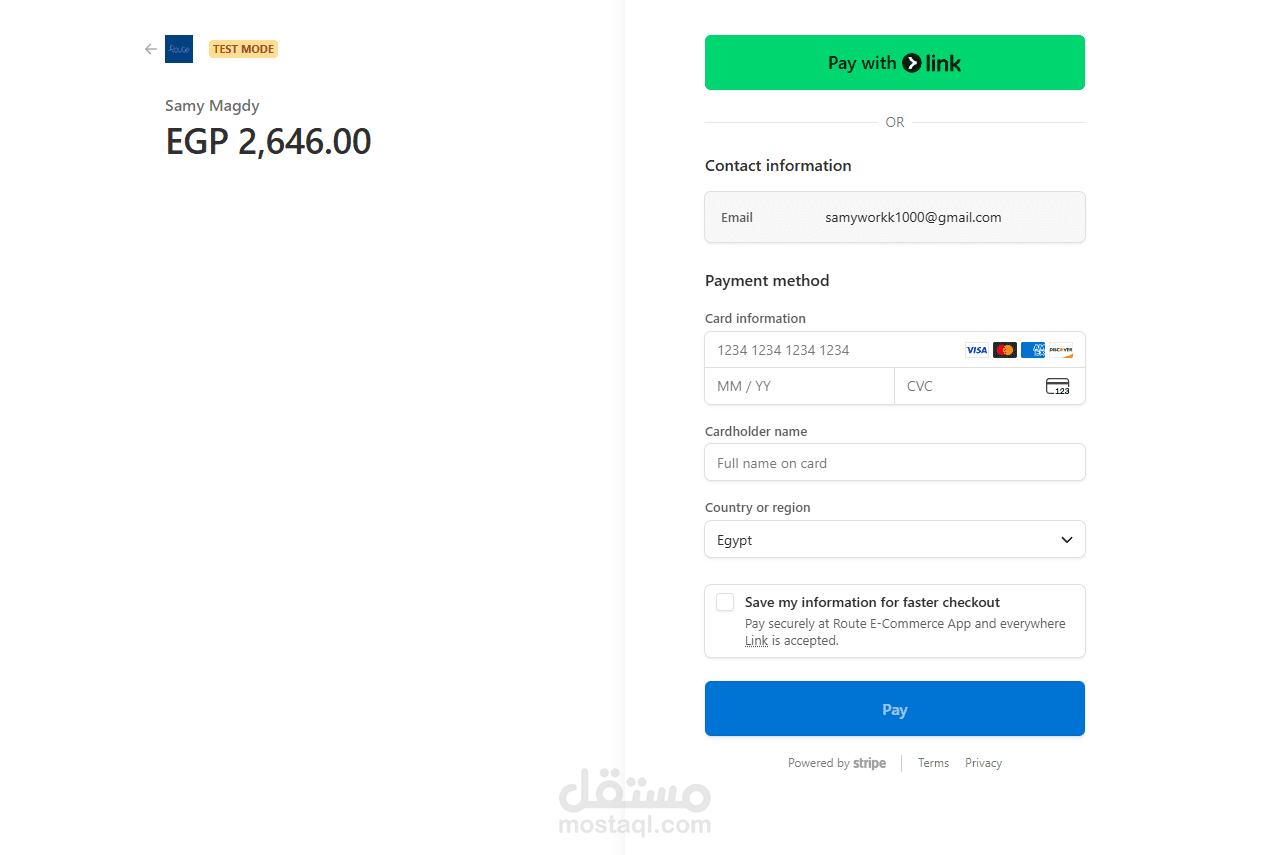This screenshot has width=1270, height=855.
Task: Click the Stripe logo in footer
Action: point(869,763)
